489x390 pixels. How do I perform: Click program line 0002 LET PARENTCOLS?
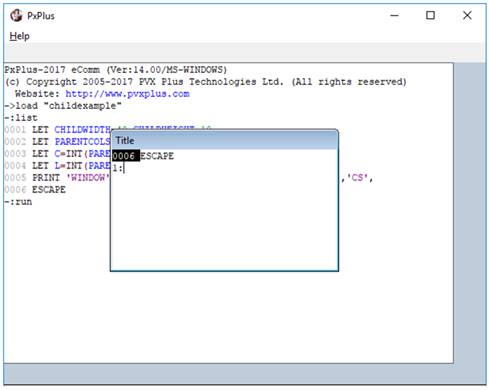coord(57,142)
